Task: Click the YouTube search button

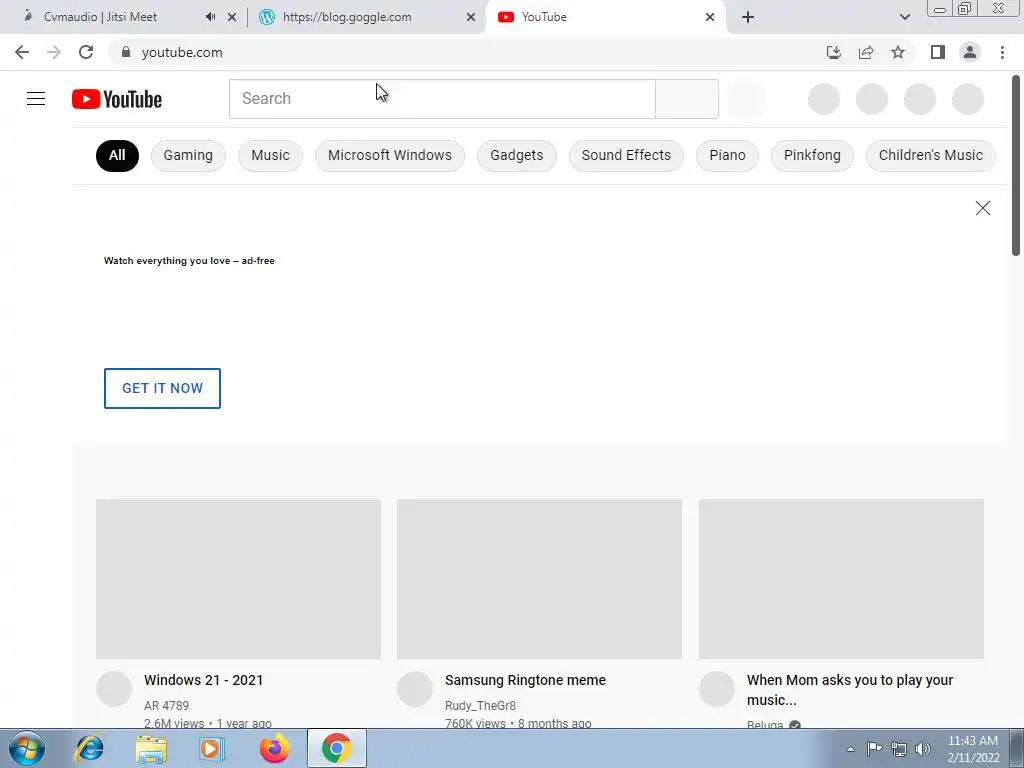Action: point(687,99)
